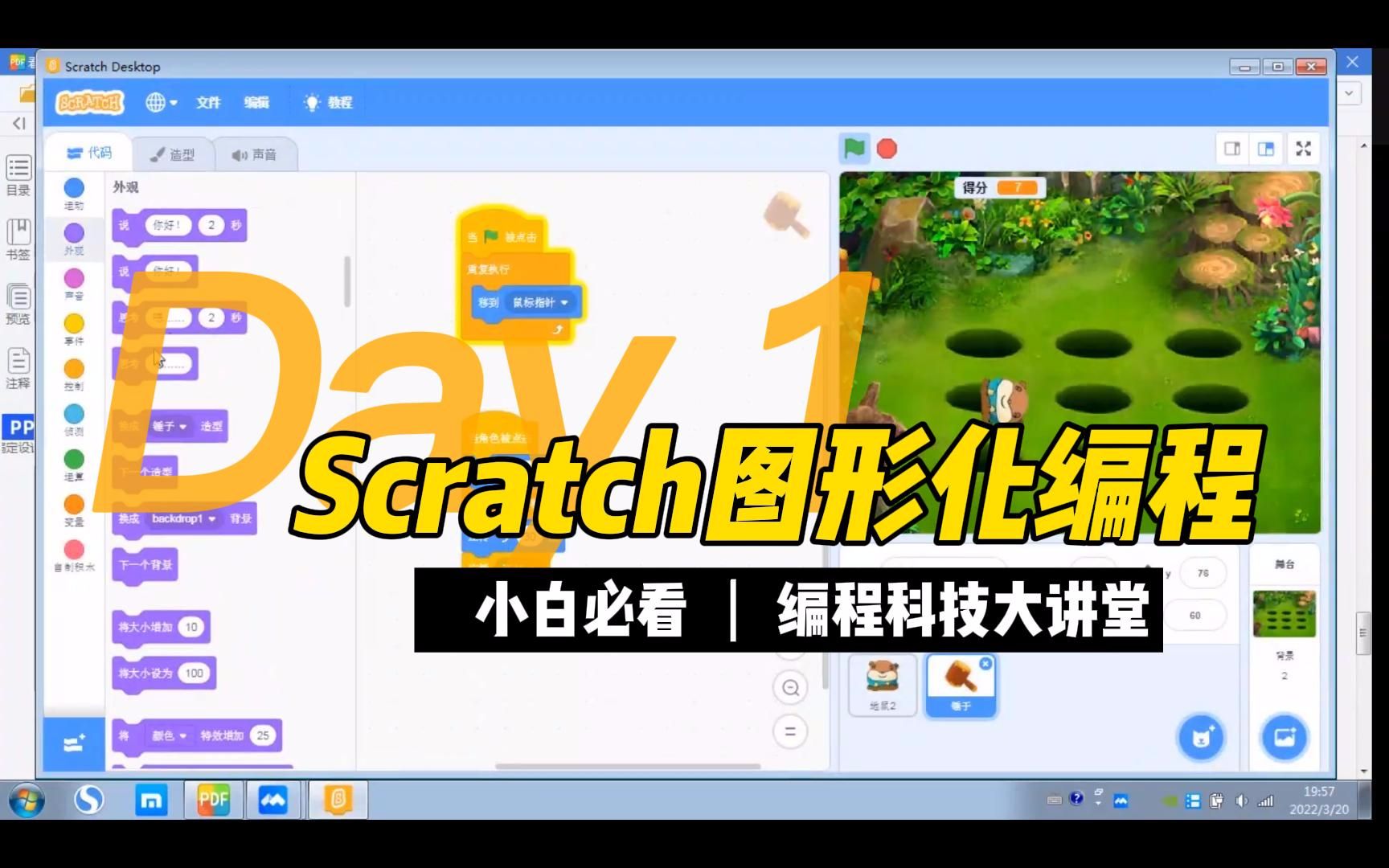Click the add extension button
Viewport: 1389px width, 868px height.
tap(74, 743)
